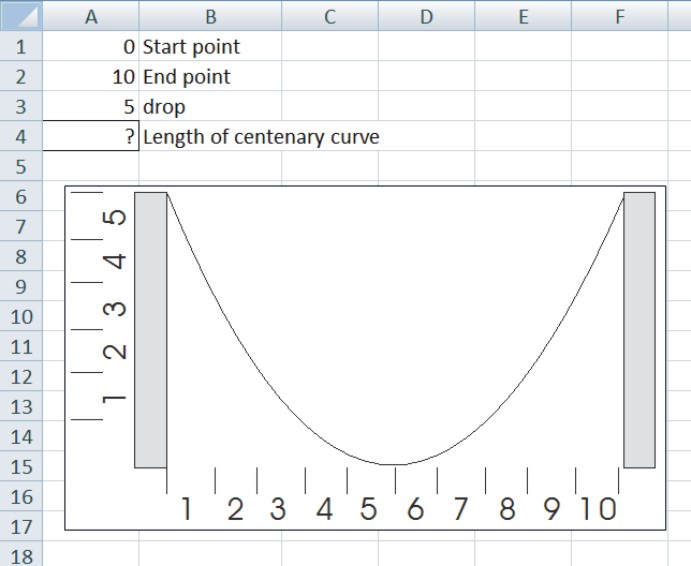
Task: Click empty cell C1
Action: pyautogui.click(x=330, y=46)
